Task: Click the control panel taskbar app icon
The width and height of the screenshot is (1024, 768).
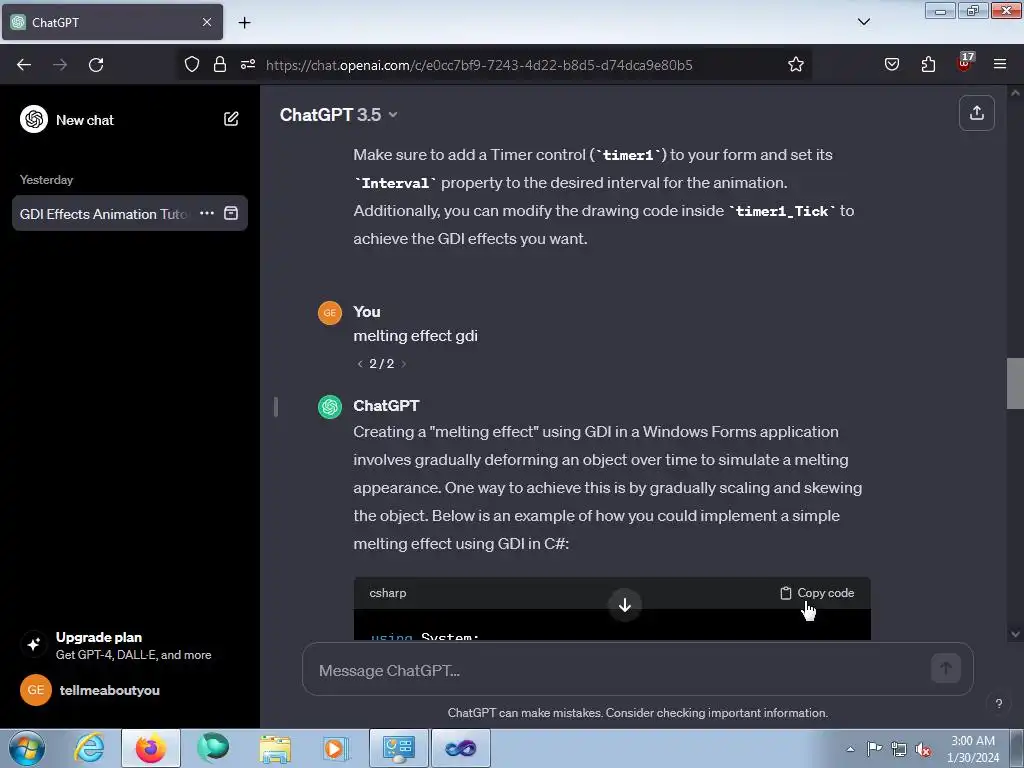Action: tap(399, 748)
